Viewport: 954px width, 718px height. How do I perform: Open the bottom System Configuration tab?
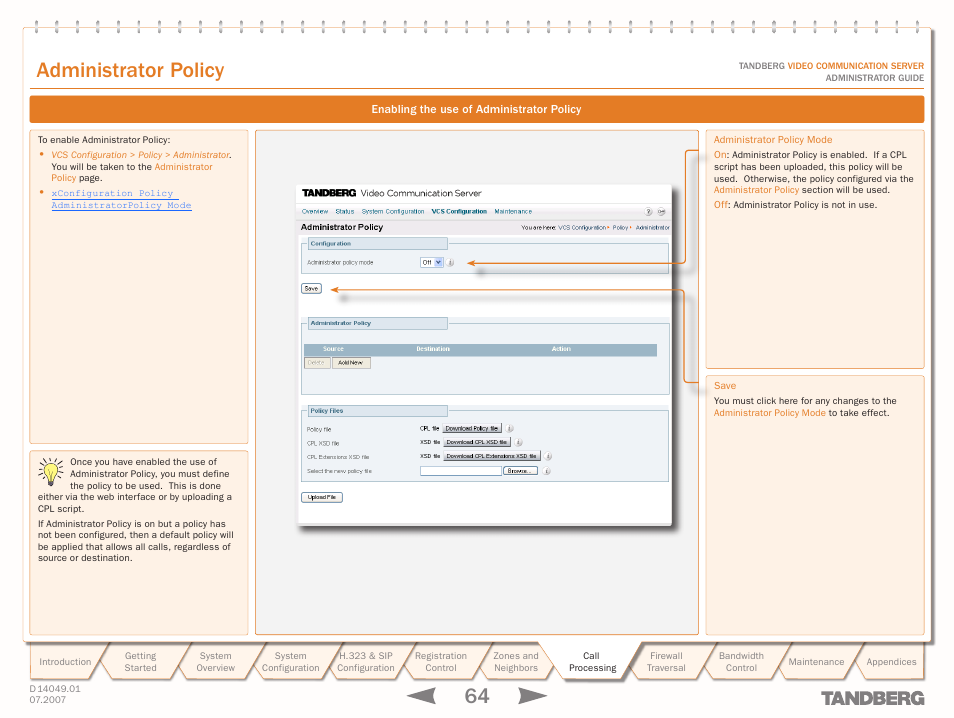click(x=290, y=662)
